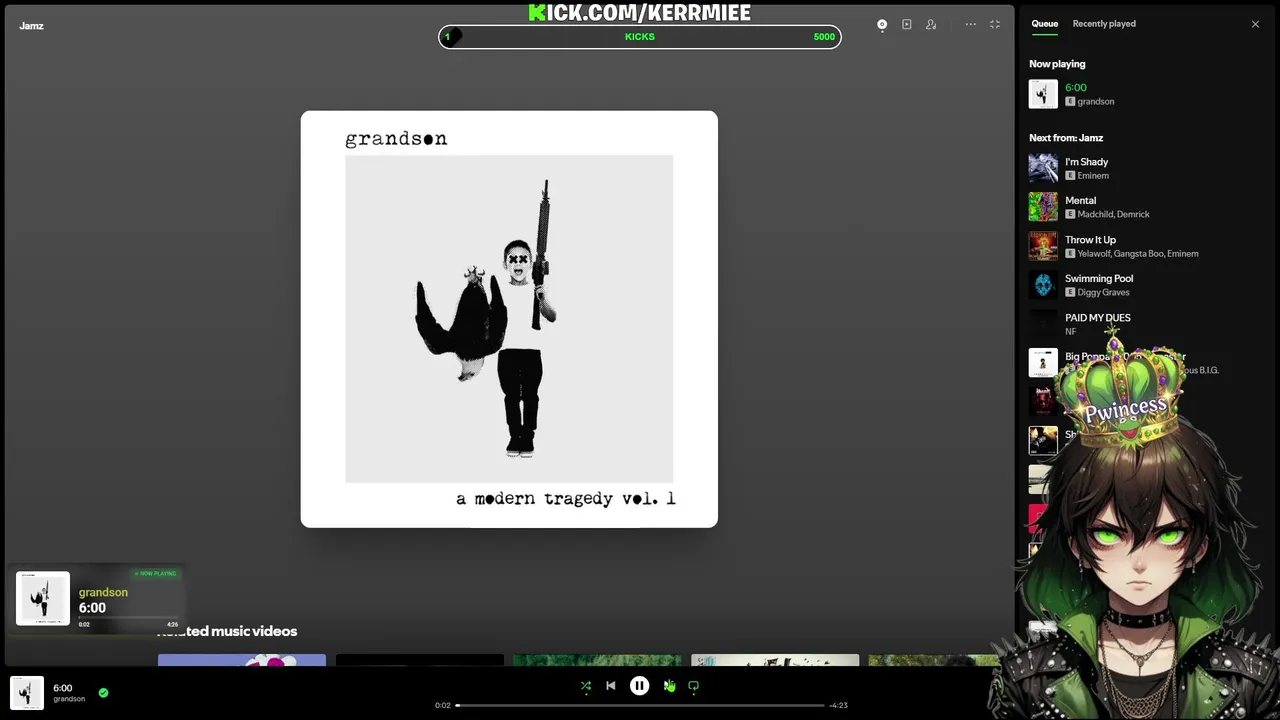1280x720 pixels.
Task: Select the Swimming Pool track title
Action: click(x=1099, y=278)
